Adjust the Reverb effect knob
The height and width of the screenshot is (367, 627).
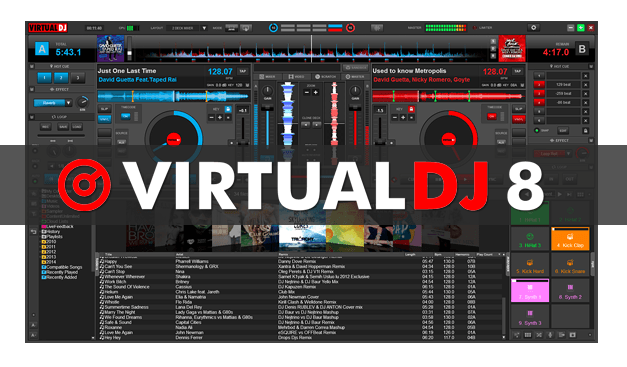click(83, 101)
